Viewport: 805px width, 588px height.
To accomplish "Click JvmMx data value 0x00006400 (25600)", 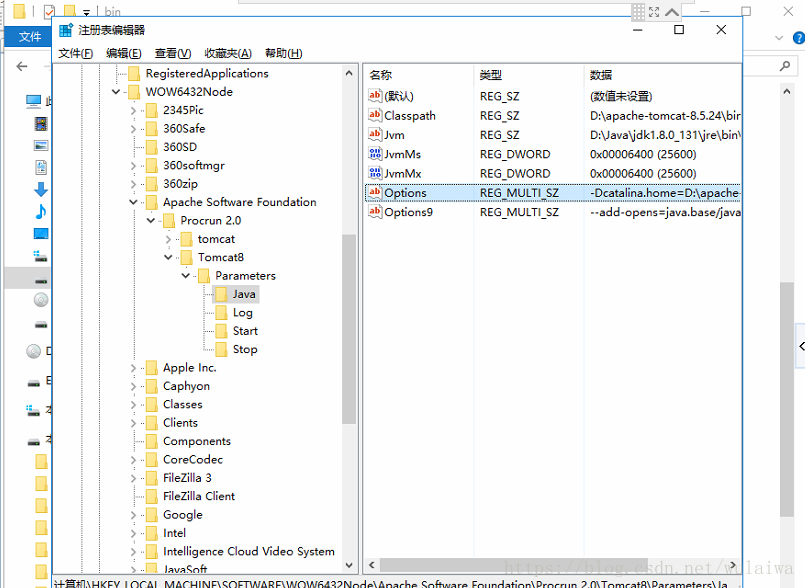I will [x=643, y=174].
